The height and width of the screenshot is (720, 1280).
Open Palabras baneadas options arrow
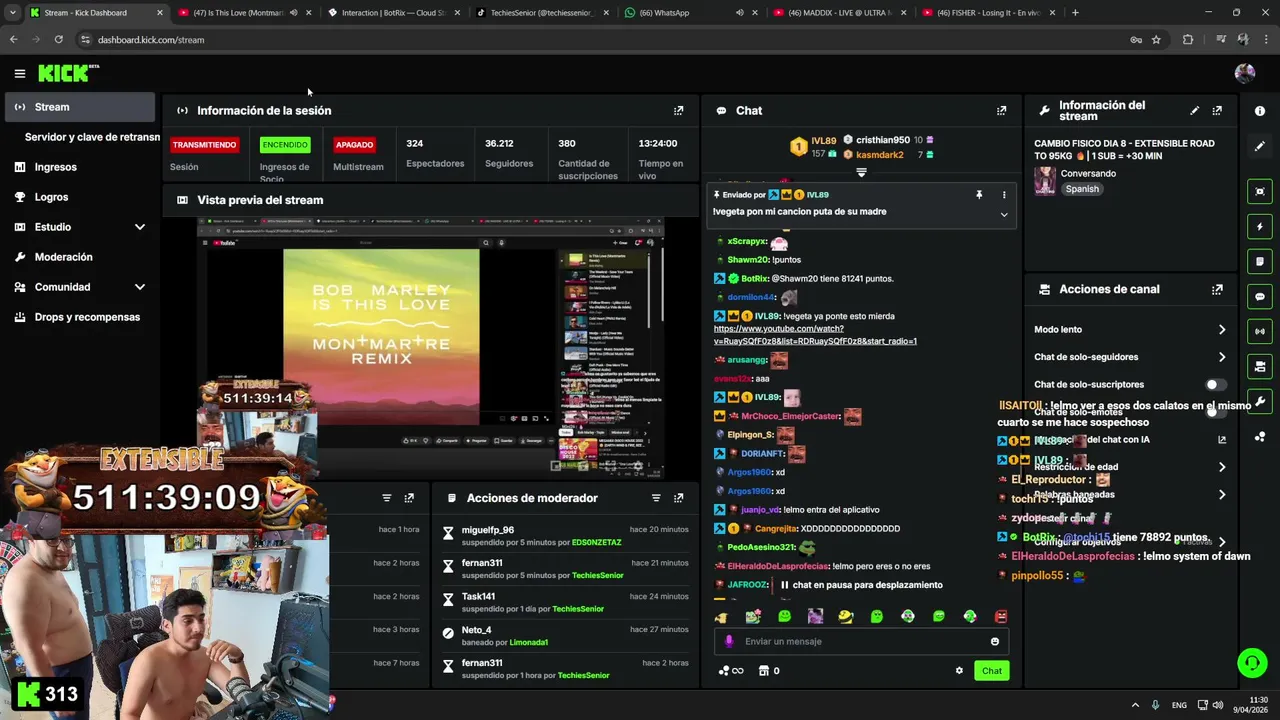tap(1221, 494)
